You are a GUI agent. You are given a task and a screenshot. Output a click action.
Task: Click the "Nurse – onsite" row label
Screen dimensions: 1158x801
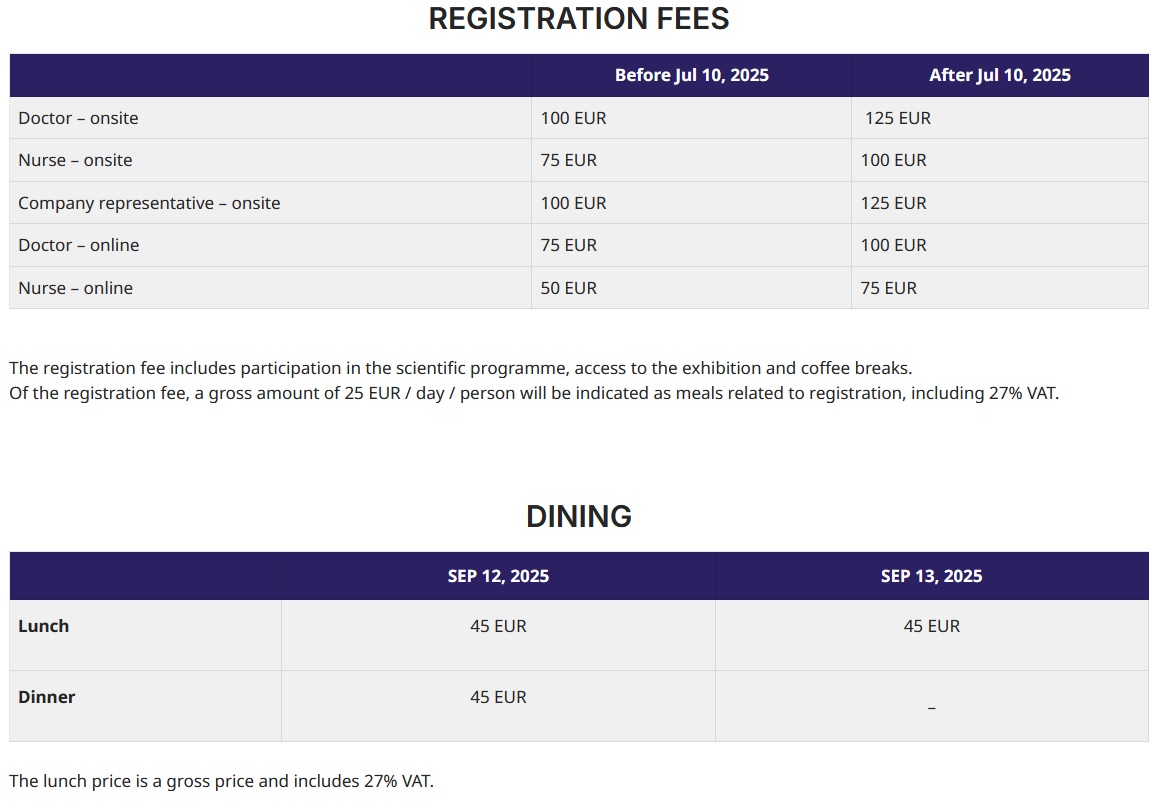click(x=75, y=160)
